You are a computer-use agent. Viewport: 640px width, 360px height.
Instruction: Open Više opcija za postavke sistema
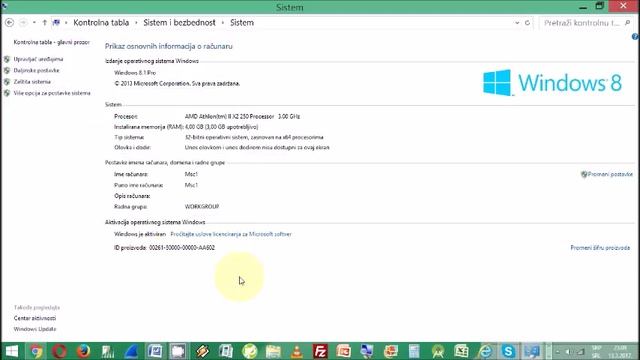pos(52,93)
